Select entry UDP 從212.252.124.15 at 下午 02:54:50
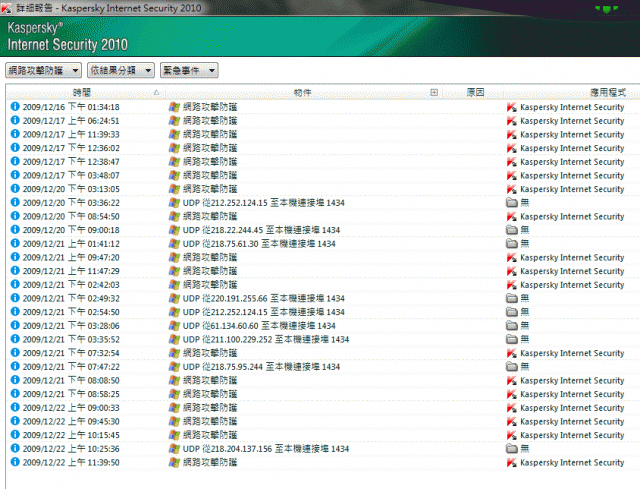This screenshot has width=640, height=489. tap(264, 312)
